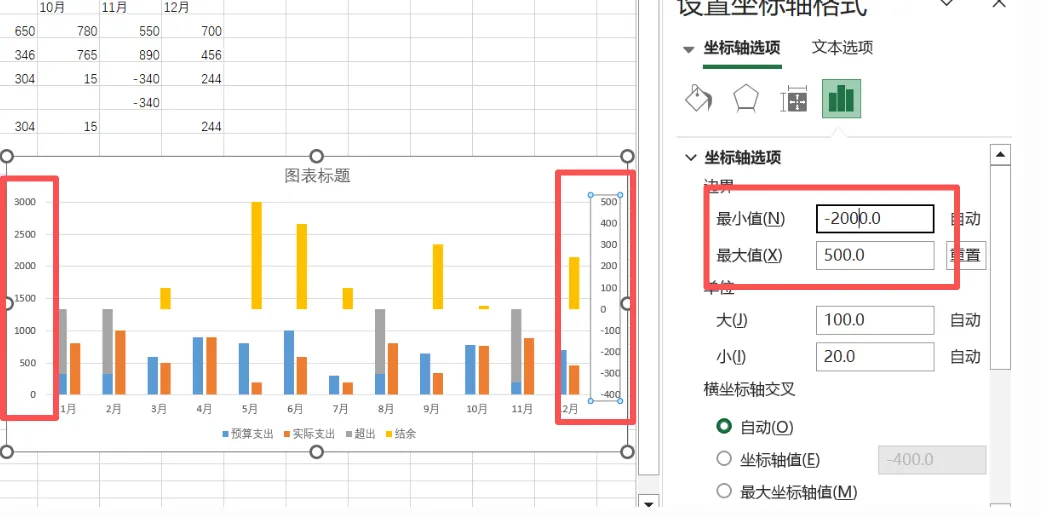The image size is (1041, 518).
Task: Click the 3月 category label in chart
Action: click(159, 410)
